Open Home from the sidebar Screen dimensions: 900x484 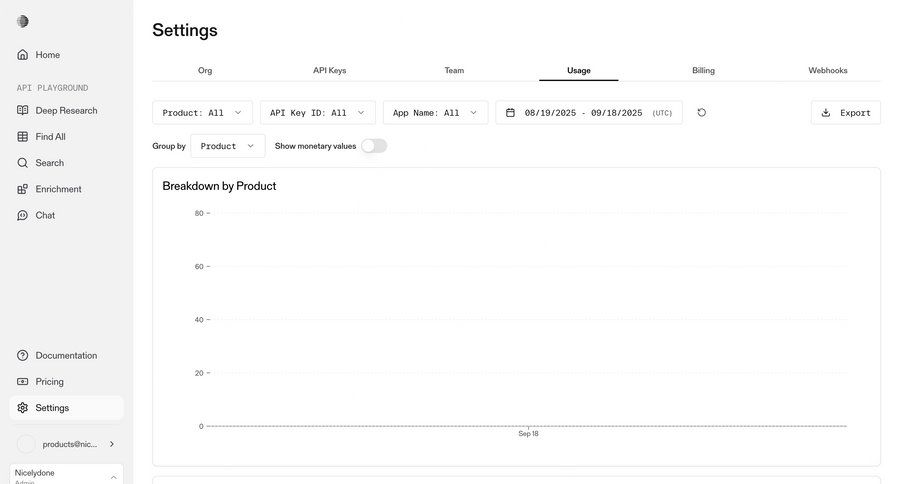(x=47, y=55)
